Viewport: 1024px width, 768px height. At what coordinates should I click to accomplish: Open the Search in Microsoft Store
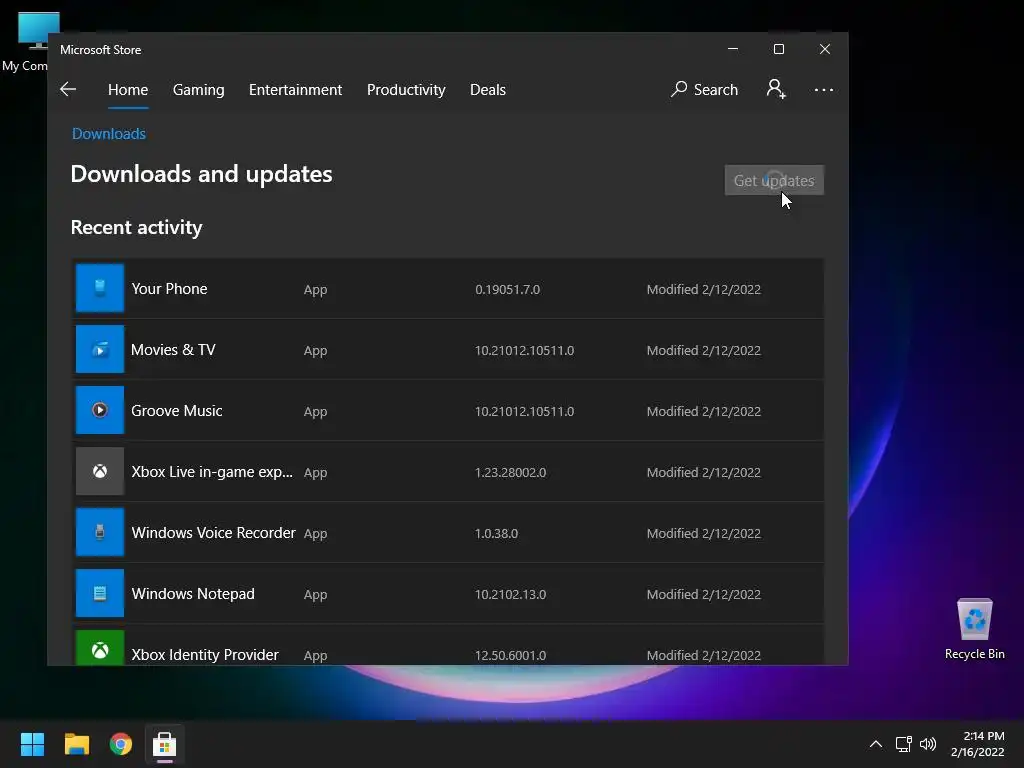(x=704, y=89)
